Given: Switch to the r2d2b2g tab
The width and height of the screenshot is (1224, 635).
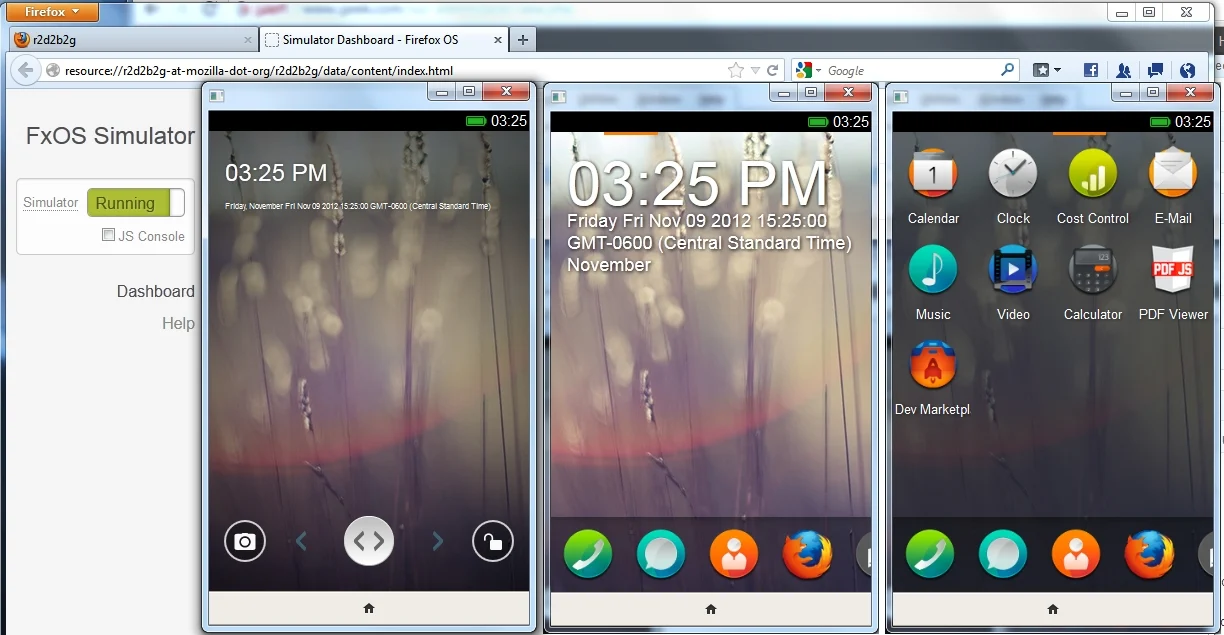Looking at the screenshot, I should 132,40.
